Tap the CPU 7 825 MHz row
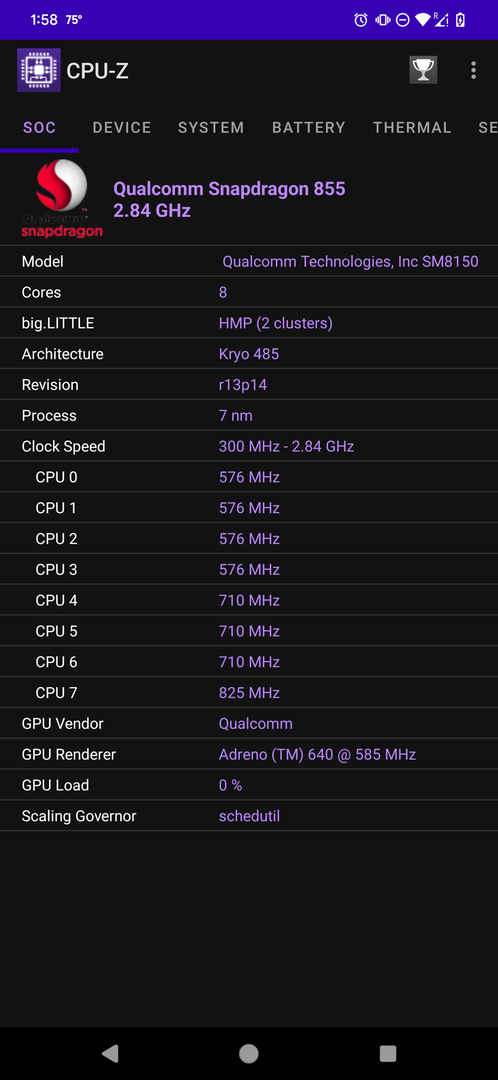 click(x=249, y=693)
